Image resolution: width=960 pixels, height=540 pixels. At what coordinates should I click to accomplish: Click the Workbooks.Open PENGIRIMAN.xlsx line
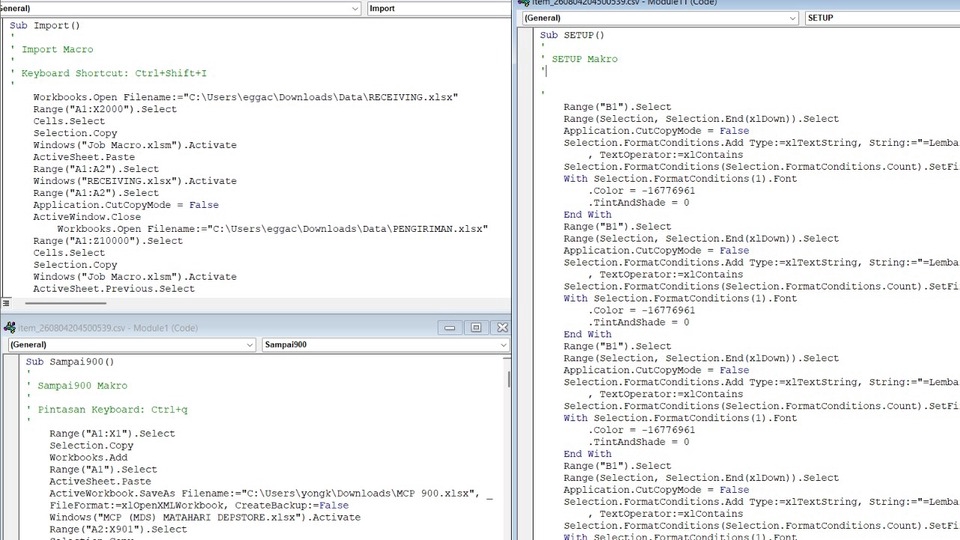[272, 228]
